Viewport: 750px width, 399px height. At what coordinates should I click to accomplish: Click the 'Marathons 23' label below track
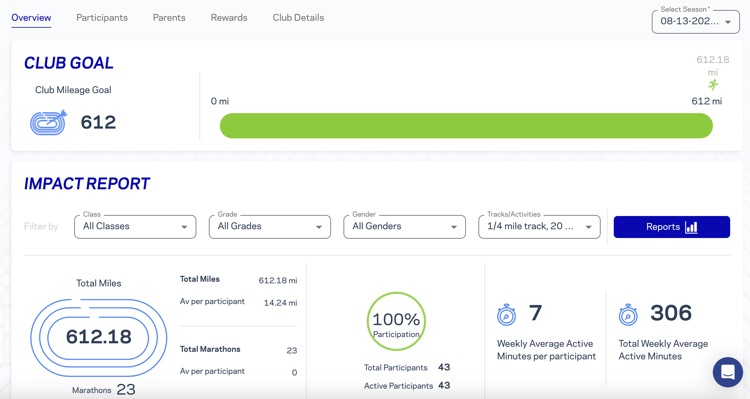click(104, 389)
